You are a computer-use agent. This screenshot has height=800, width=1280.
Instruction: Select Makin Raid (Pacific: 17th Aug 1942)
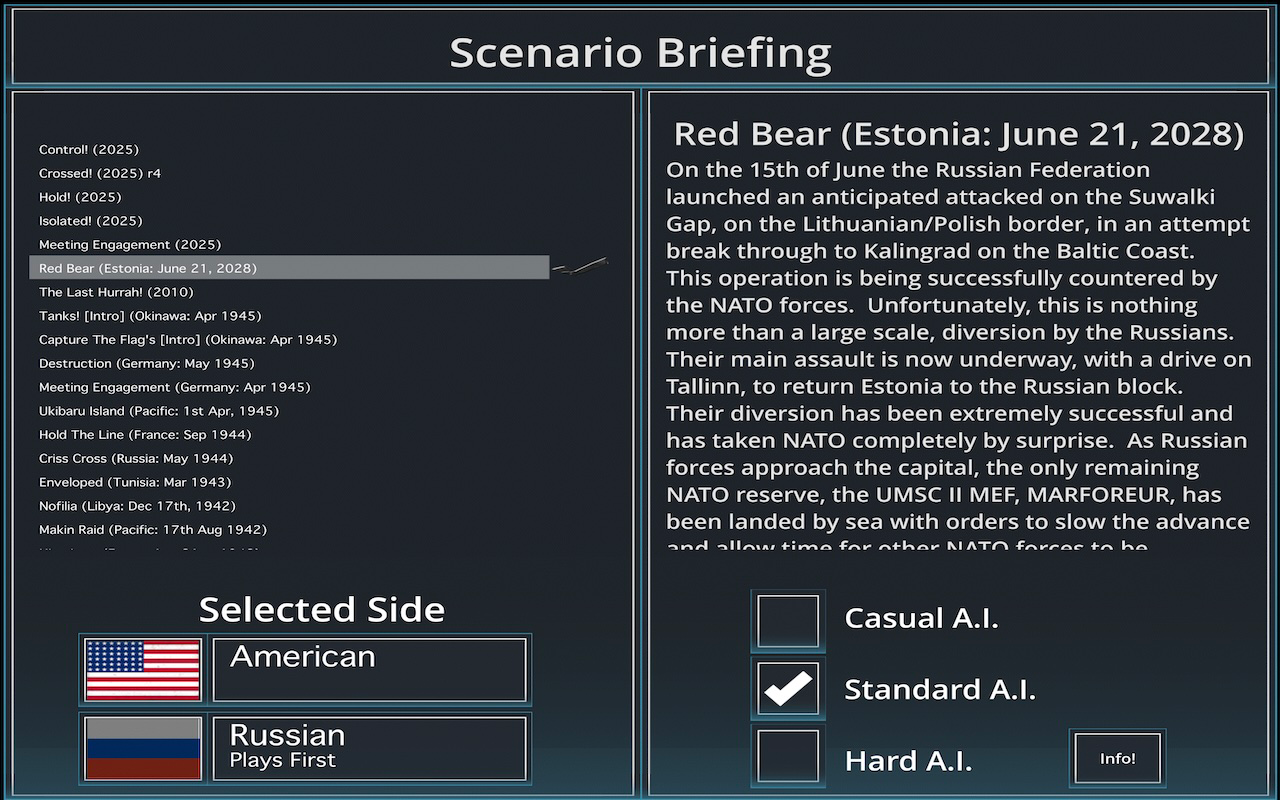tap(153, 530)
